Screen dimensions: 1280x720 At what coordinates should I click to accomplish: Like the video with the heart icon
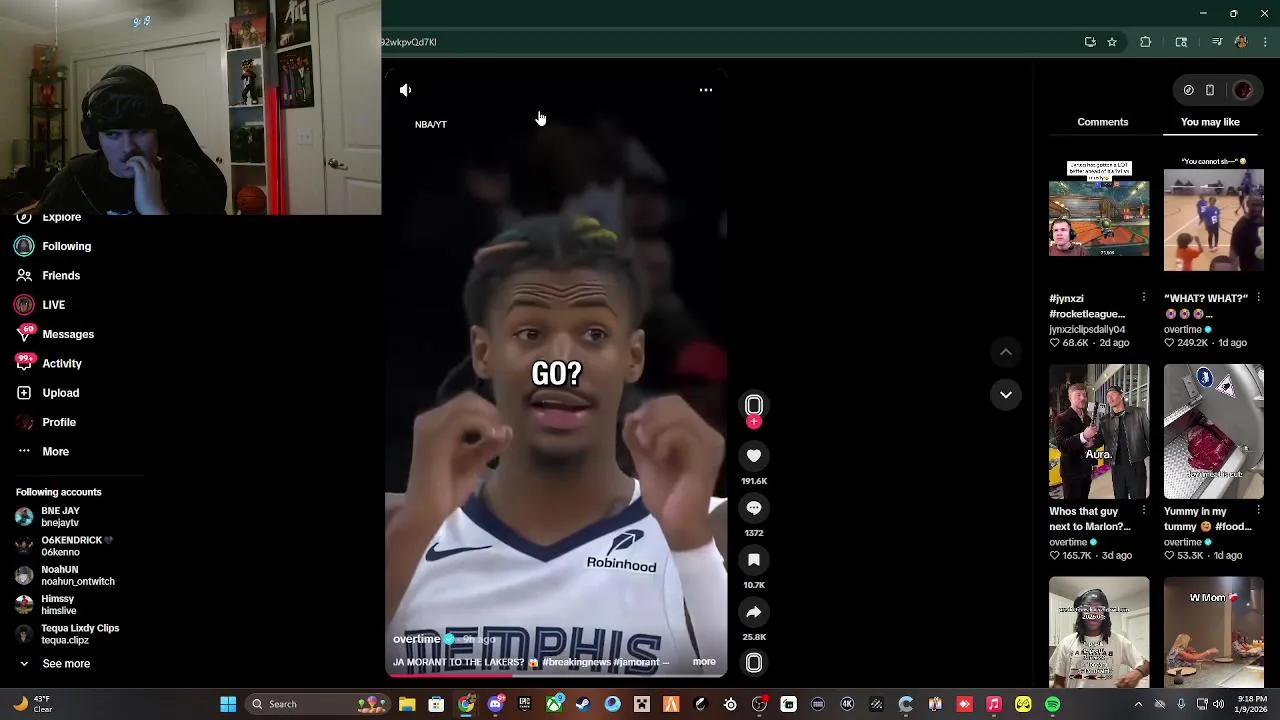pos(754,456)
